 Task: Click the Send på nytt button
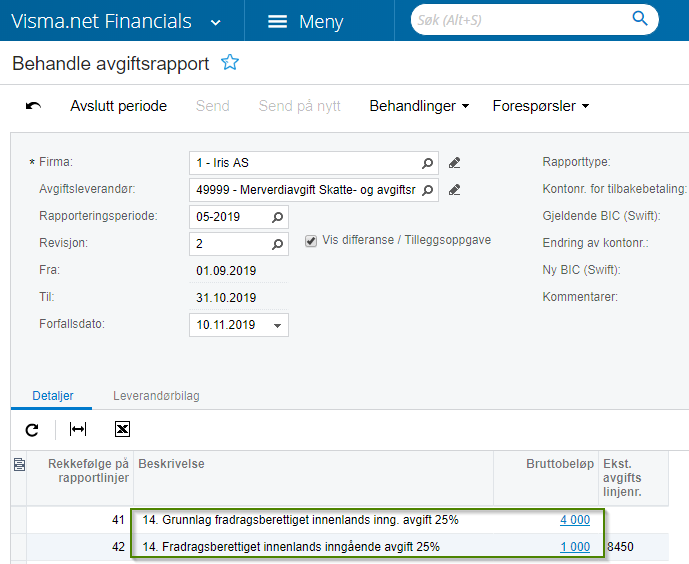300,106
